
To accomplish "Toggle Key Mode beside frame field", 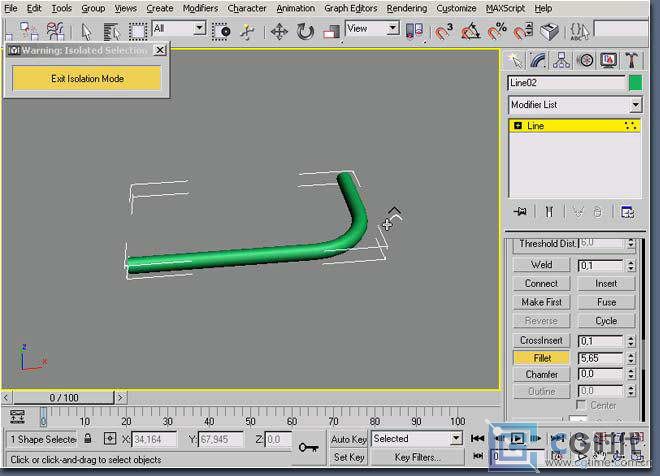I will [x=478, y=456].
